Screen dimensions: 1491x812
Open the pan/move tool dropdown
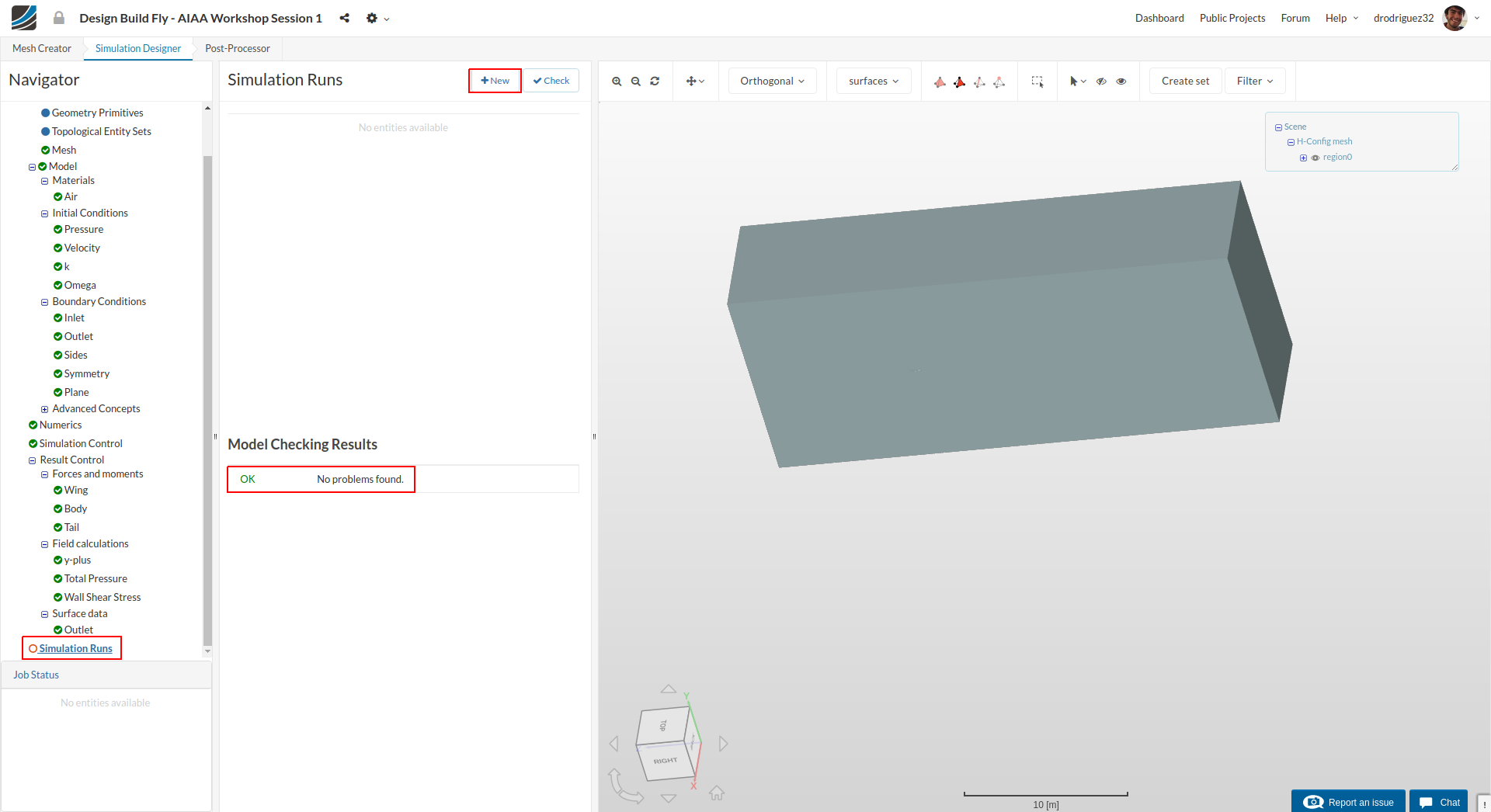coord(695,82)
